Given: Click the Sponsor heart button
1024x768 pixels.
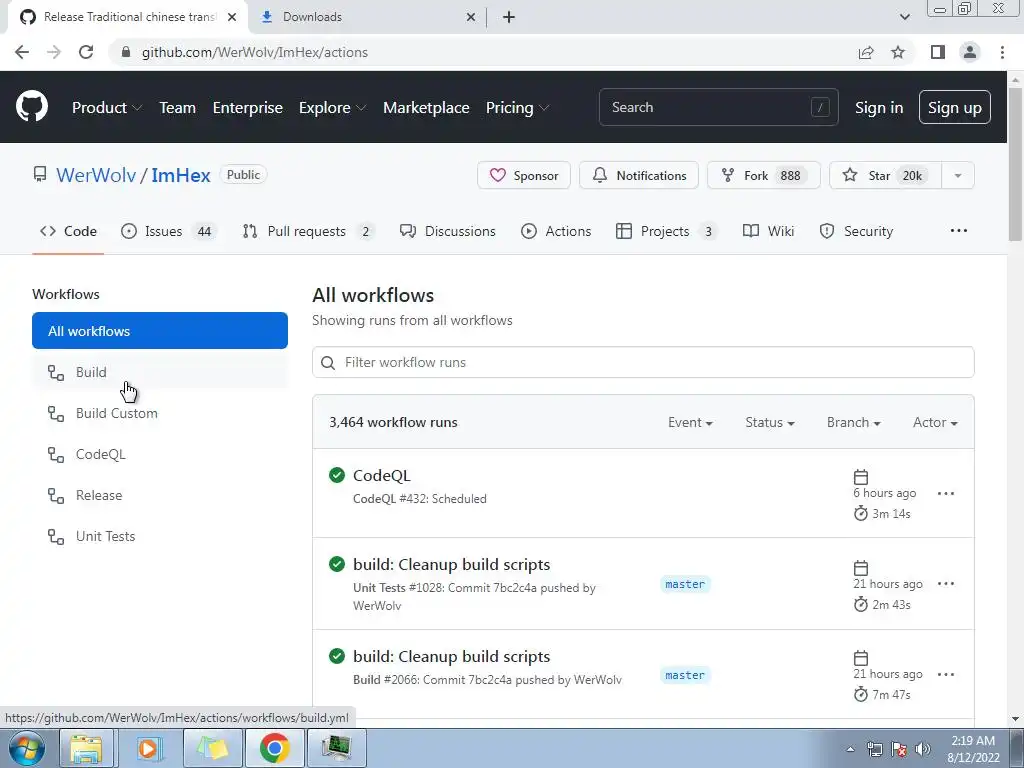Looking at the screenshot, I should tap(524, 175).
